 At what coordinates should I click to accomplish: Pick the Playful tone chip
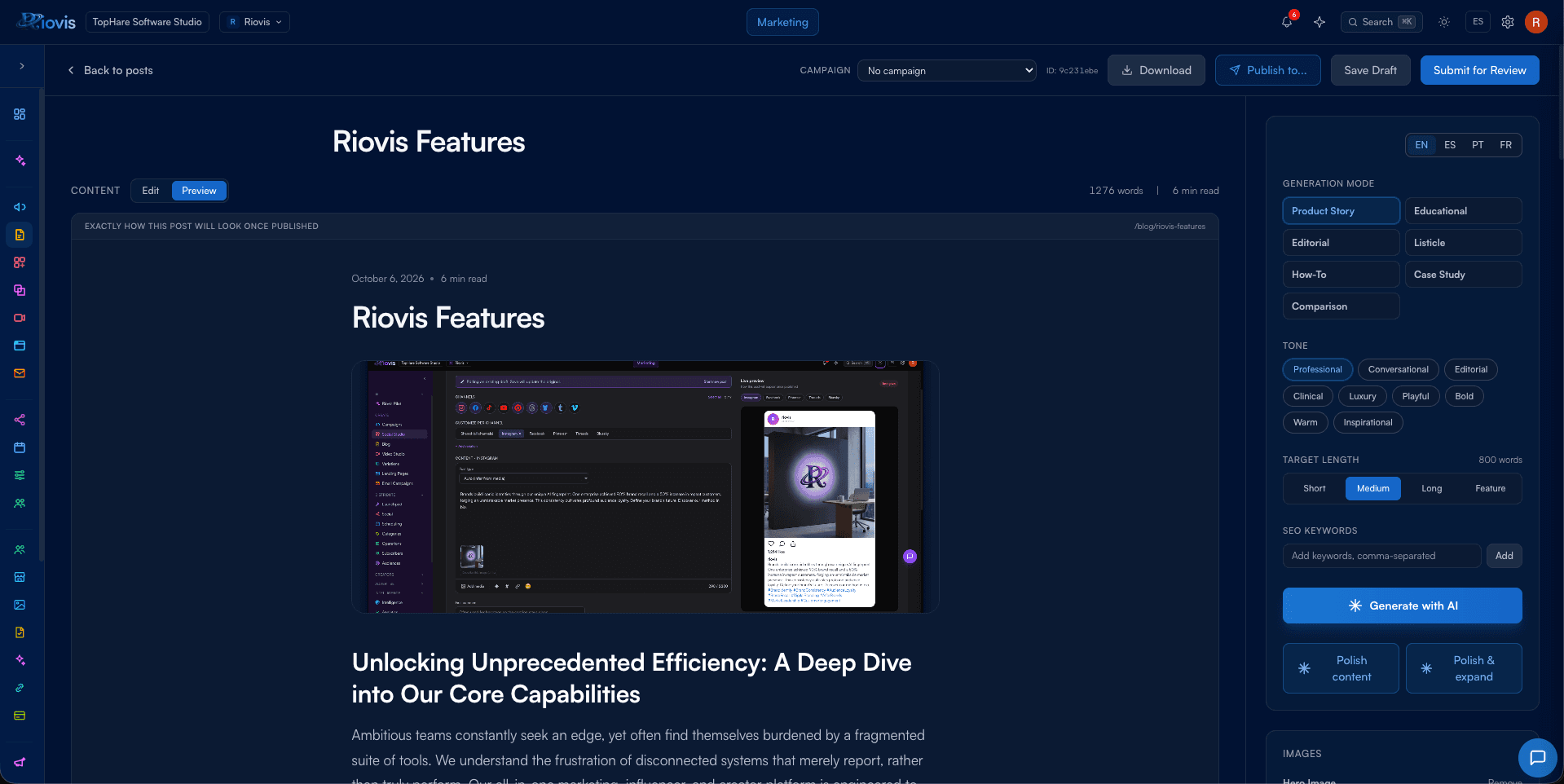pyautogui.click(x=1416, y=396)
